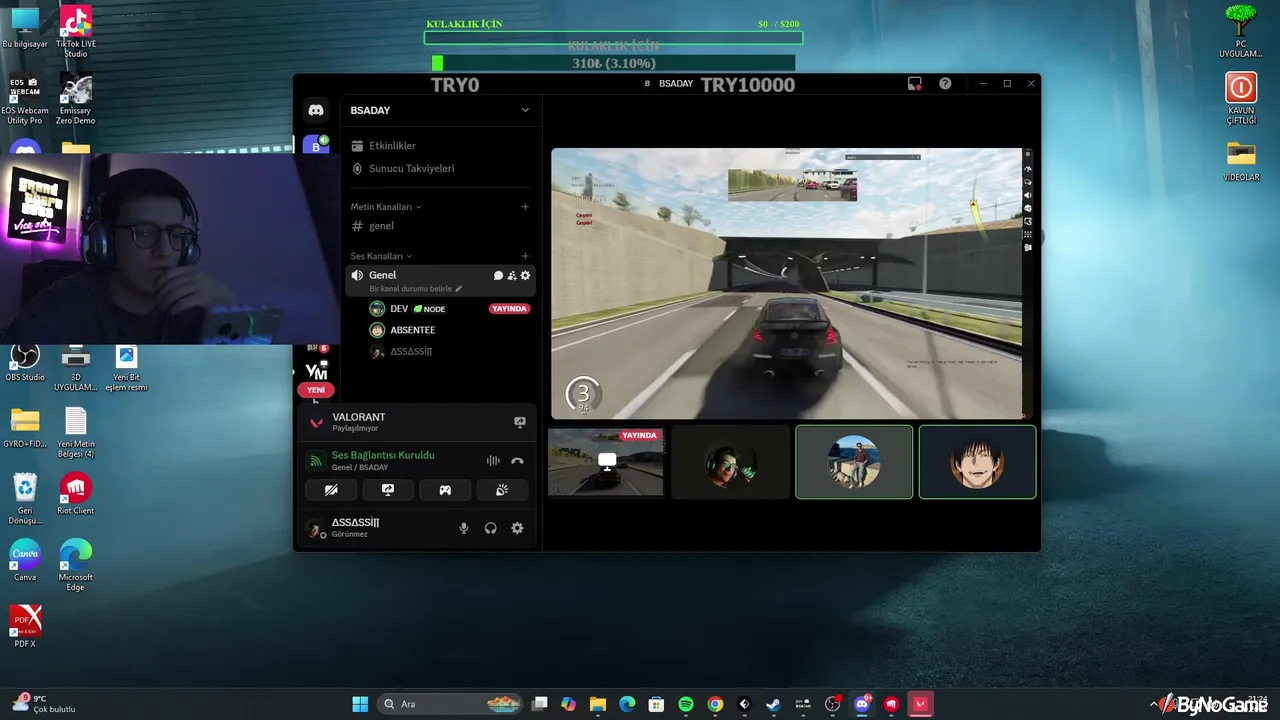Select the anime avatar participant tile
Viewport: 1280px width, 720px height.
point(978,462)
